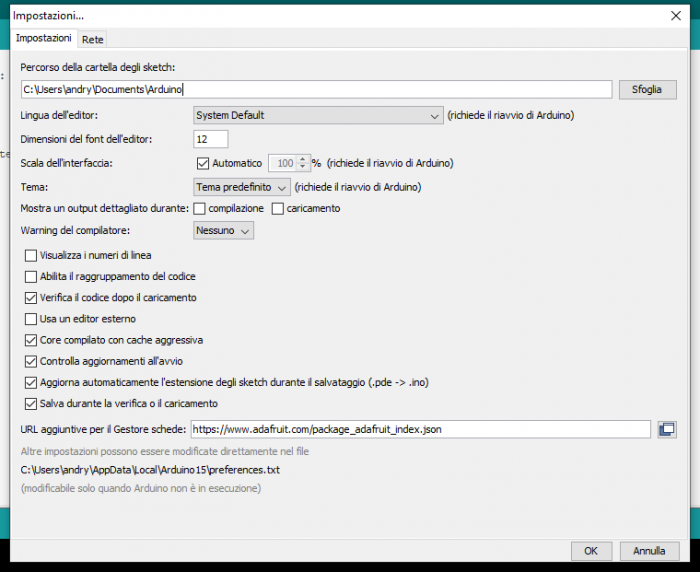Enable Visualizza i numeri di linea checkbox

(30, 255)
